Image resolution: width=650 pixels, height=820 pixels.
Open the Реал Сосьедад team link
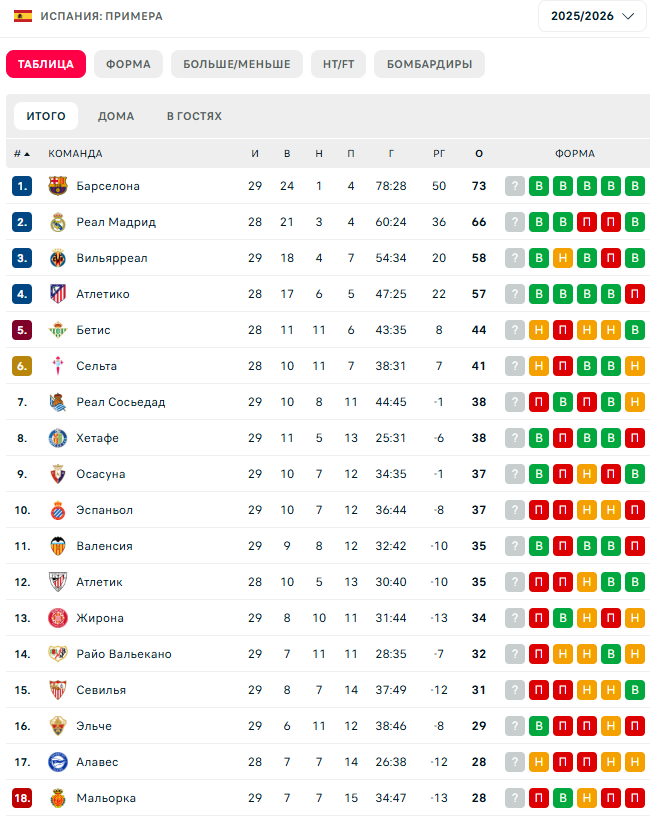point(121,402)
